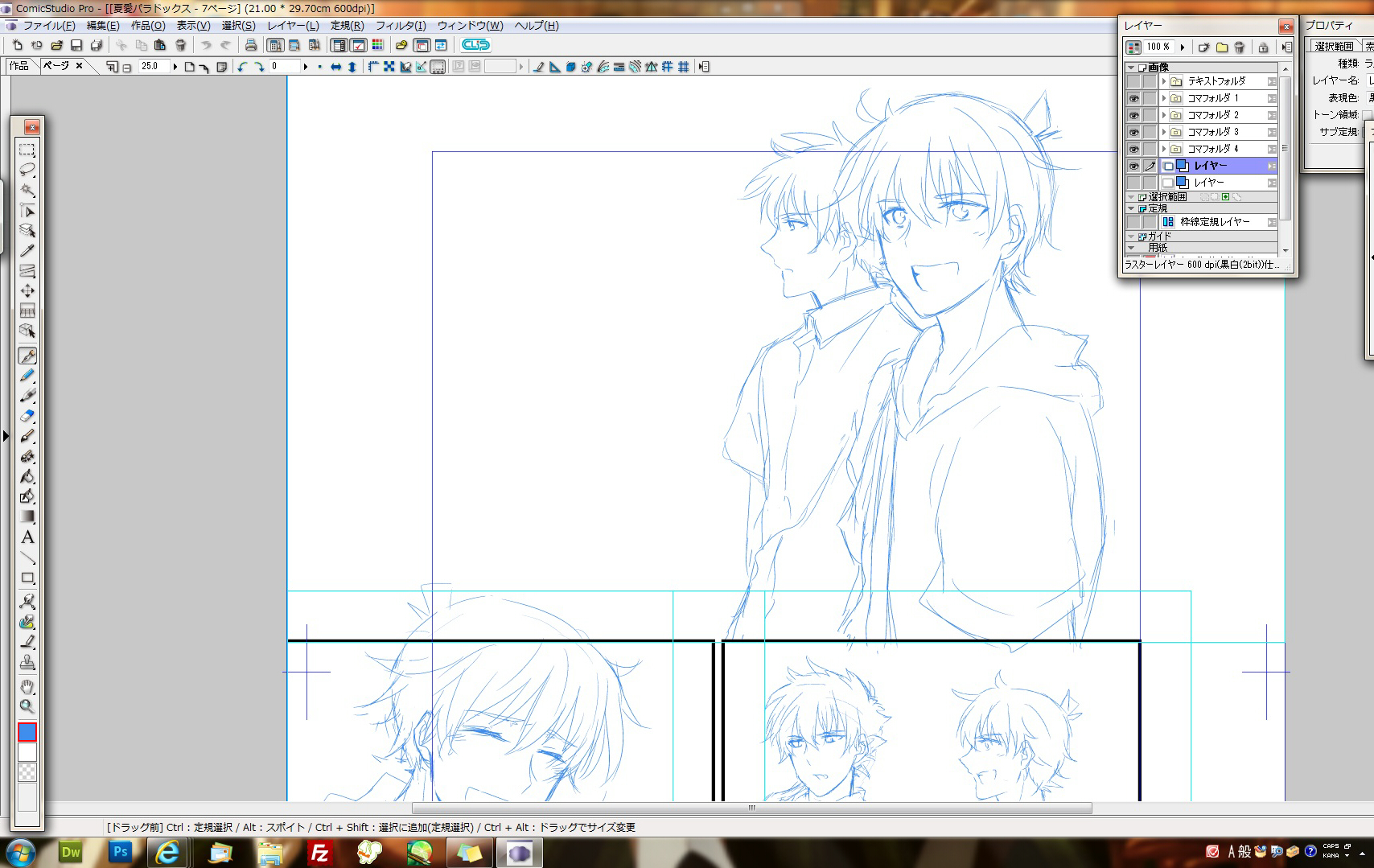Open the レイヤー(L) menu

(293, 26)
